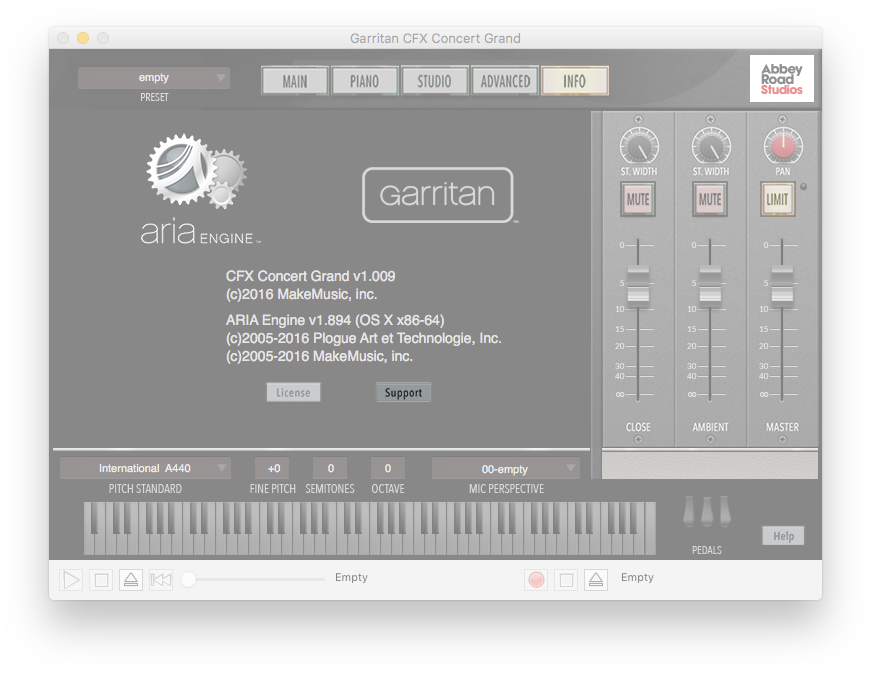
Task: Click the player play button
Action: point(71,580)
